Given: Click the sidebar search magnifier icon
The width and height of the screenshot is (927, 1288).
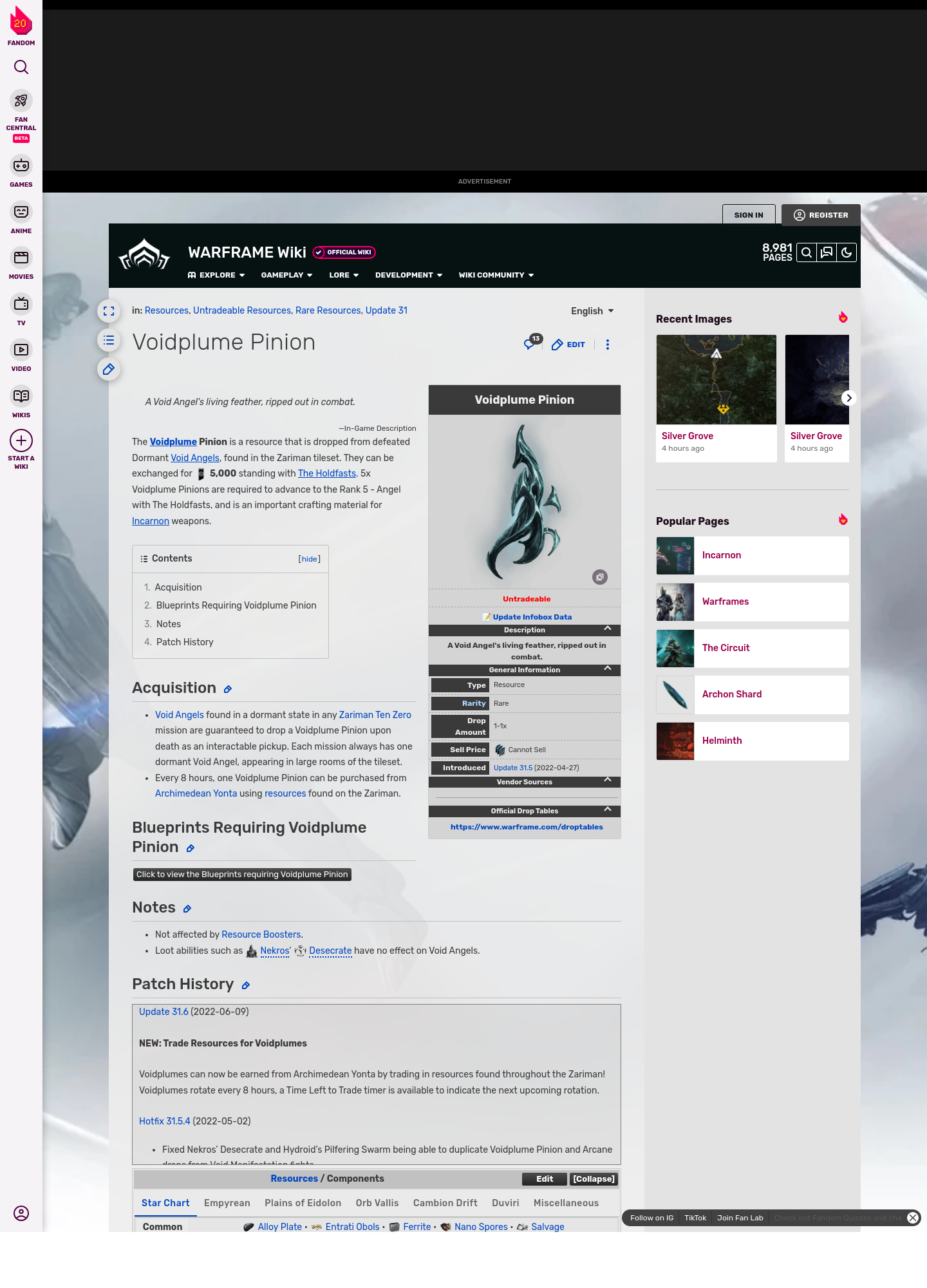Looking at the screenshot, I should point(21,67).
